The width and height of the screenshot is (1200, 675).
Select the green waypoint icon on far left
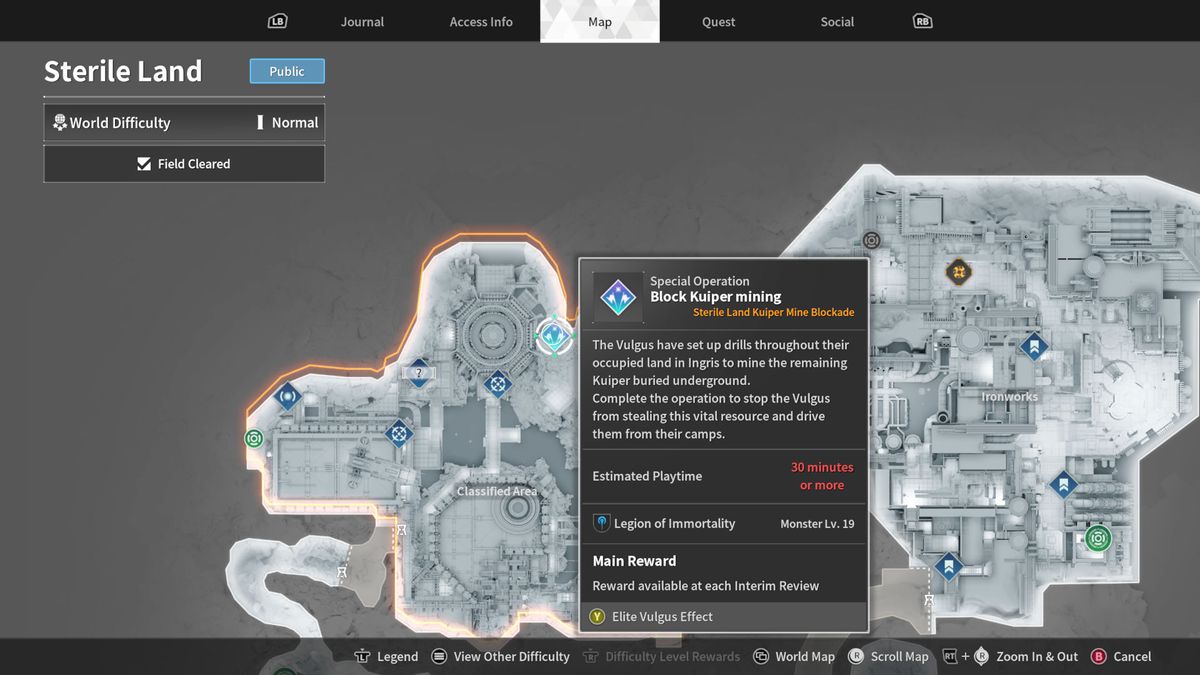tap(253, 438)
